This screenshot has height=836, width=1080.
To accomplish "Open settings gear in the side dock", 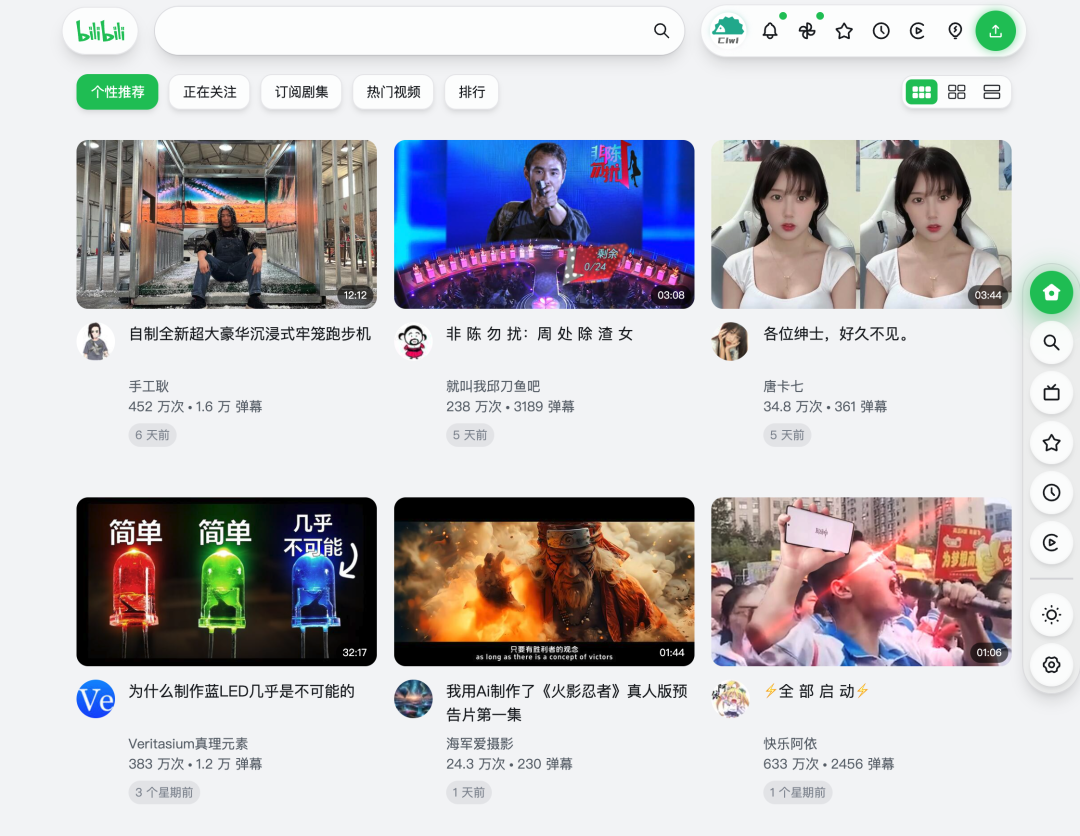I will click(x=1051, y=665).
